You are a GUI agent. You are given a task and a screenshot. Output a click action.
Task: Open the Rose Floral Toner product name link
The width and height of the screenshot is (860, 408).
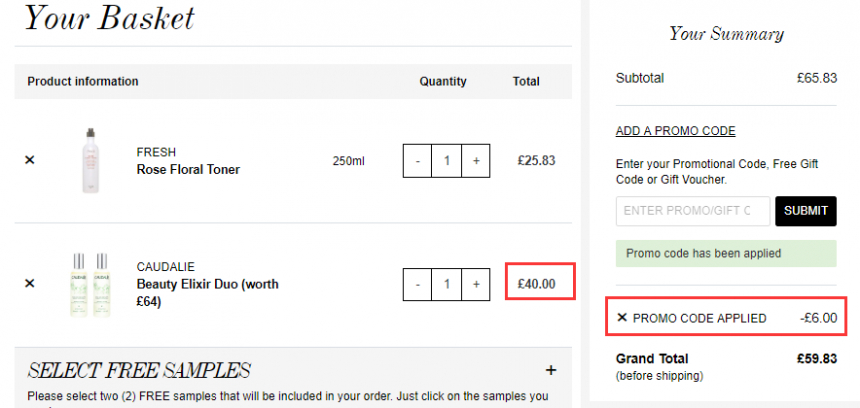188,169
